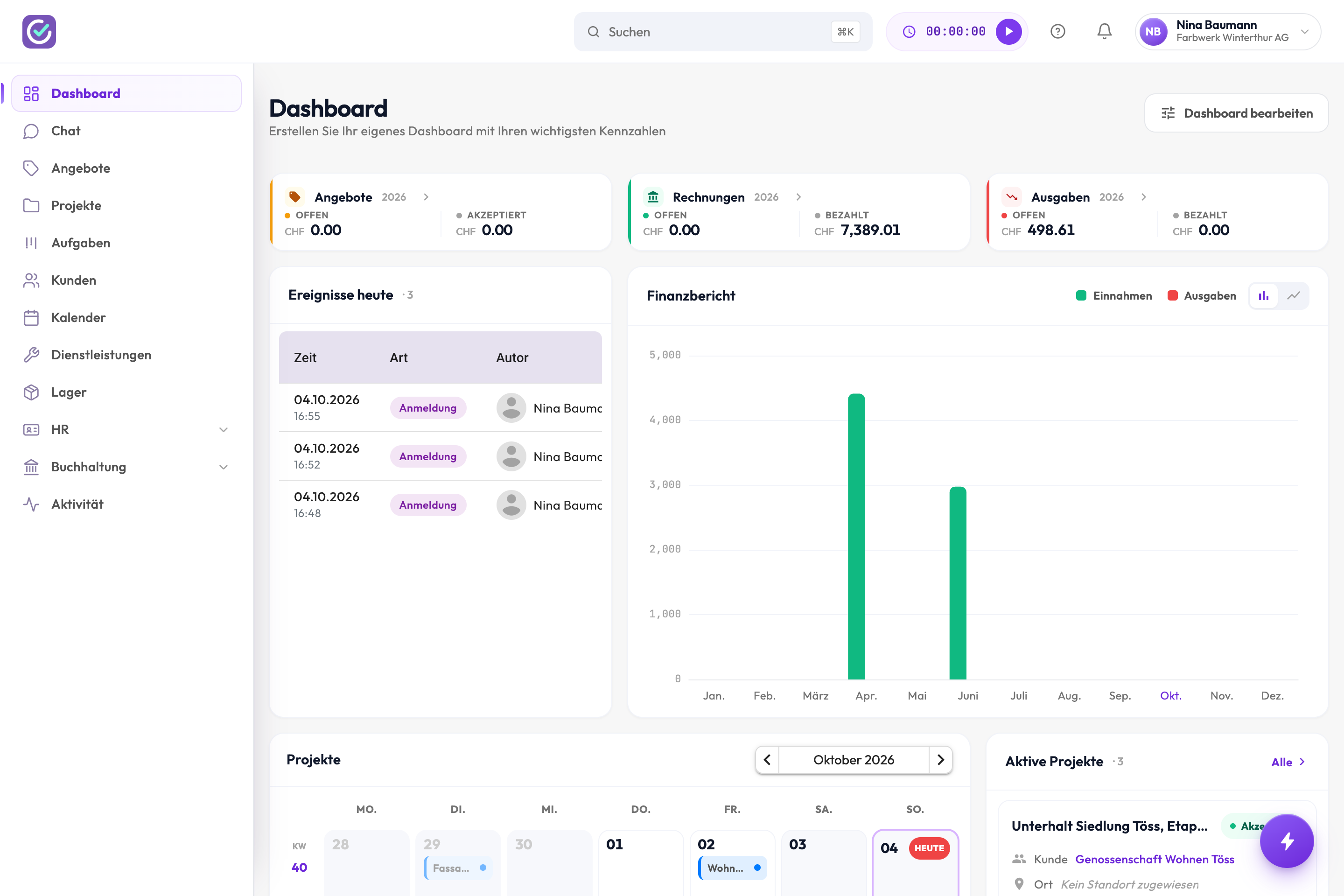Click the Lager box icon

[31, 392]
